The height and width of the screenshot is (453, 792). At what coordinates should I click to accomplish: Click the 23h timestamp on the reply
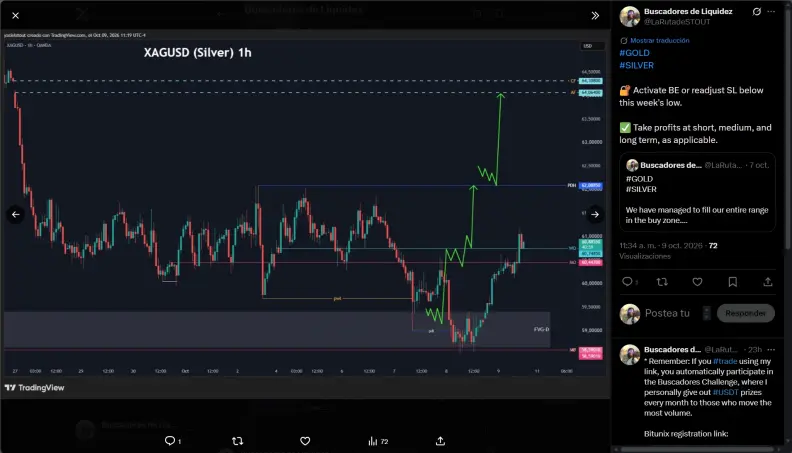(x=755, y=349)
